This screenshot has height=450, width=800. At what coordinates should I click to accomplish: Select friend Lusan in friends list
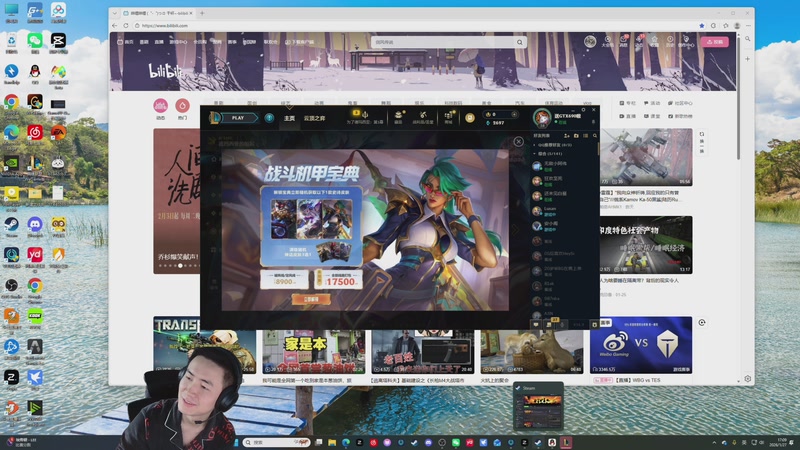[x=563, y=211]
